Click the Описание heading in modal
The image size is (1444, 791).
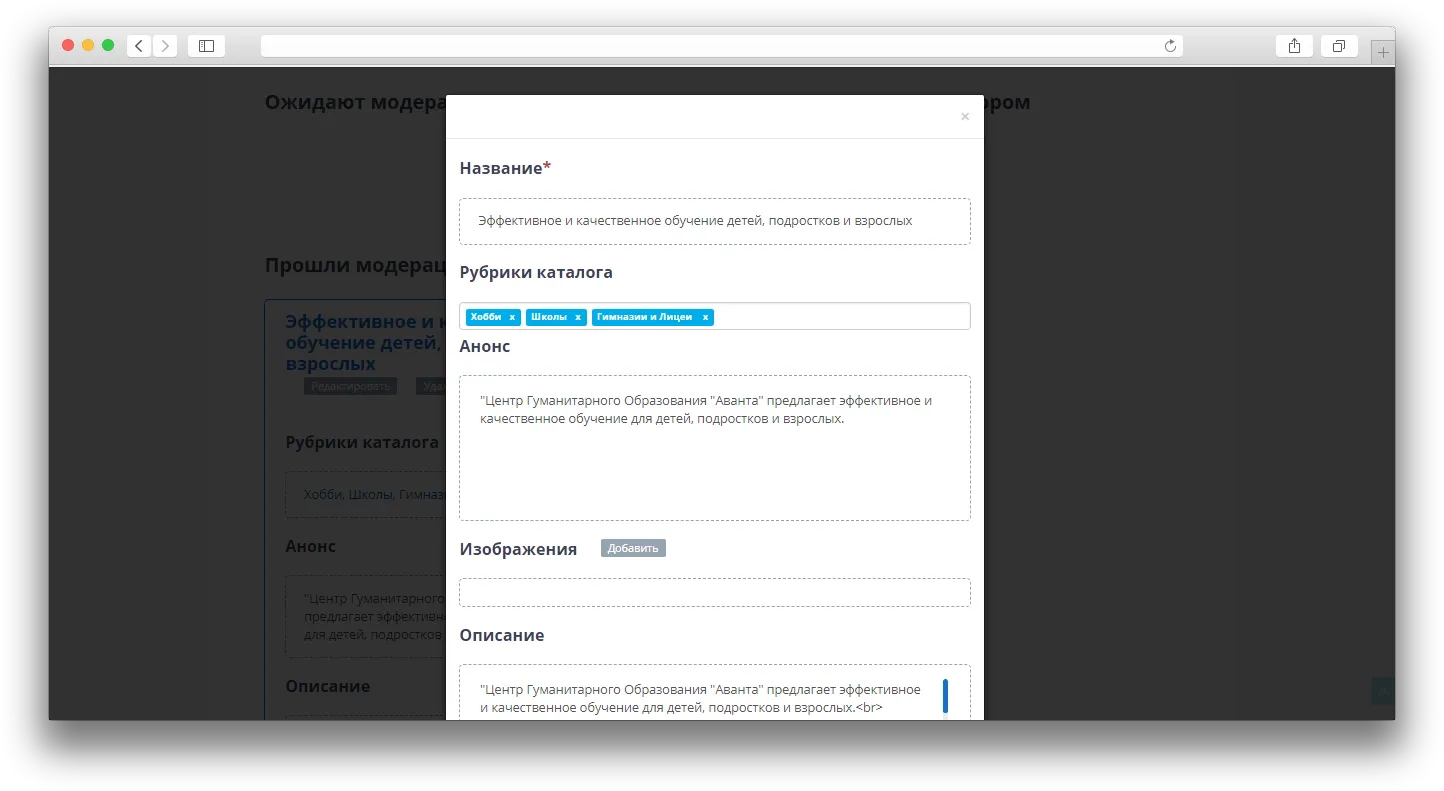[x=502, y=635]
